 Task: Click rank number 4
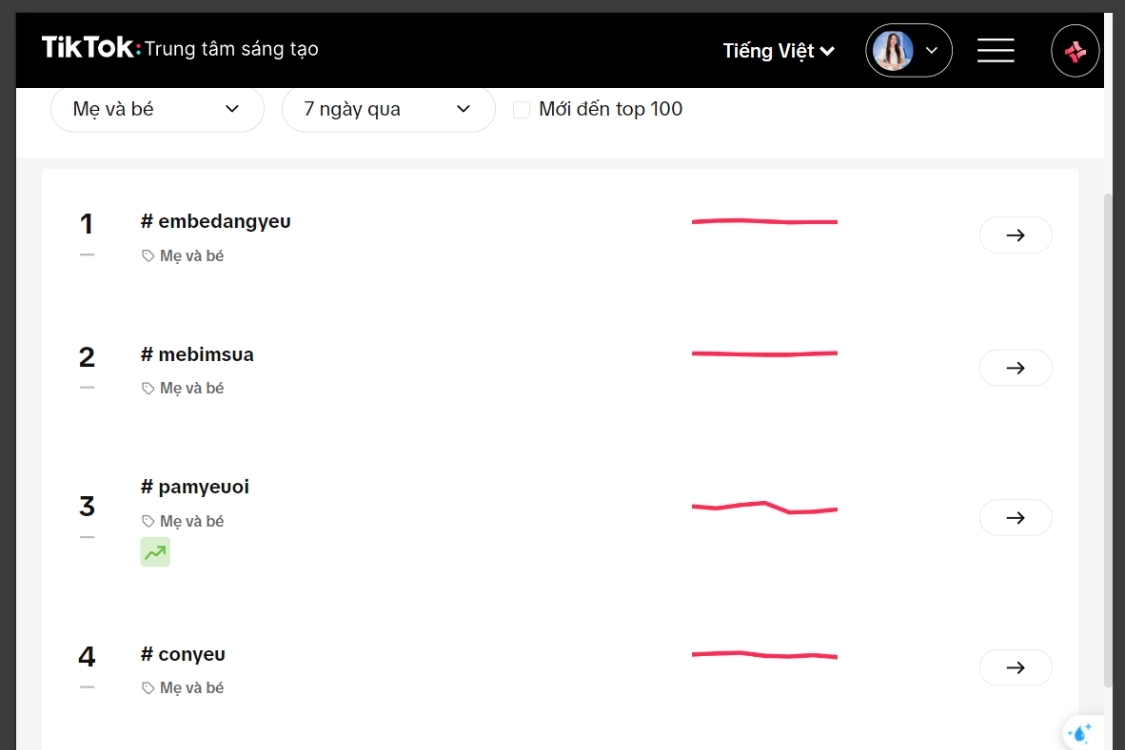[x=87, y=656]
